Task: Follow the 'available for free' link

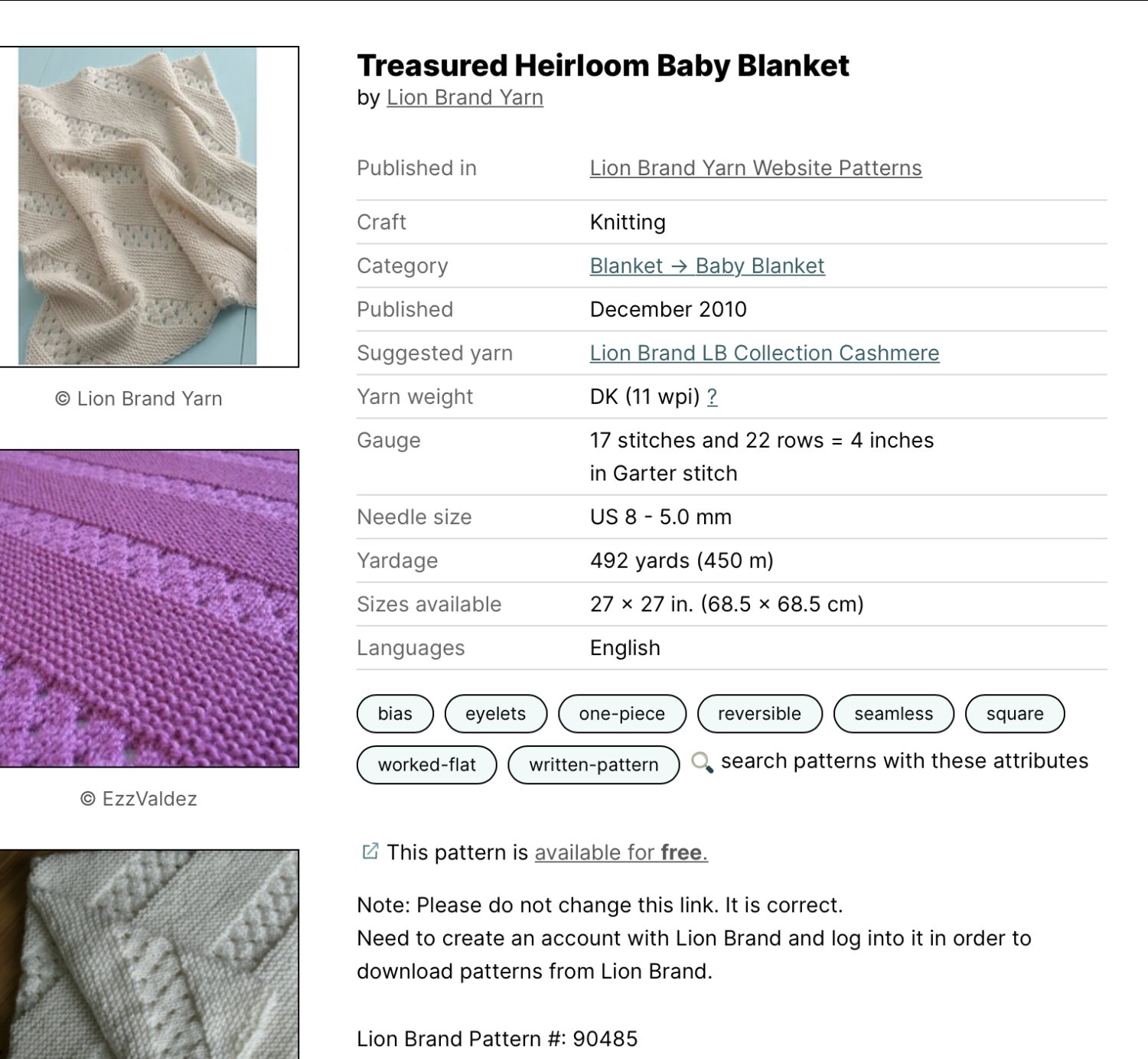Action: 621,852
